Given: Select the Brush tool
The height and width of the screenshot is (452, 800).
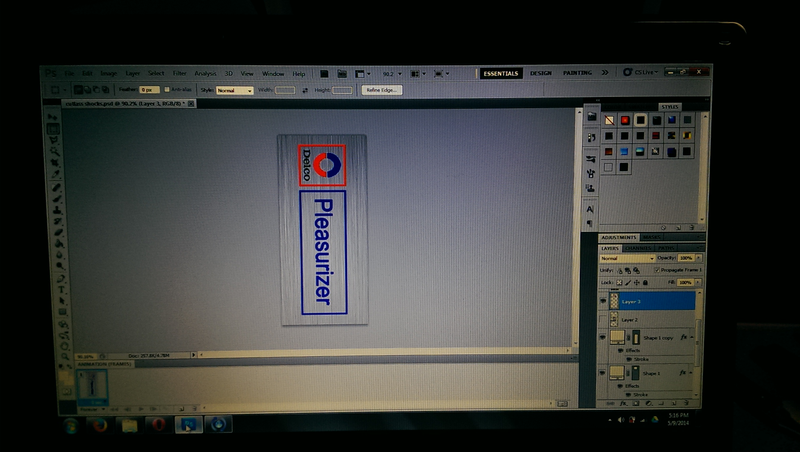Looking at the screenshot, I should [x=57, y=198].
